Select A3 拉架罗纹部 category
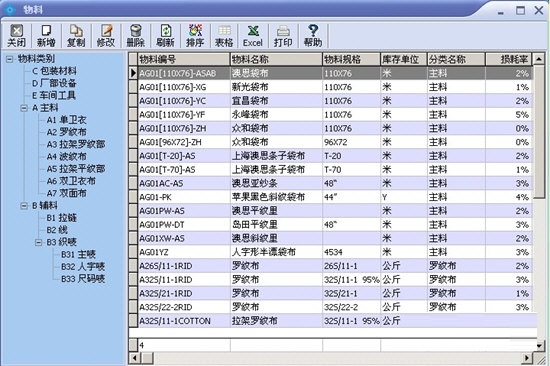 [x=76, y=144]
